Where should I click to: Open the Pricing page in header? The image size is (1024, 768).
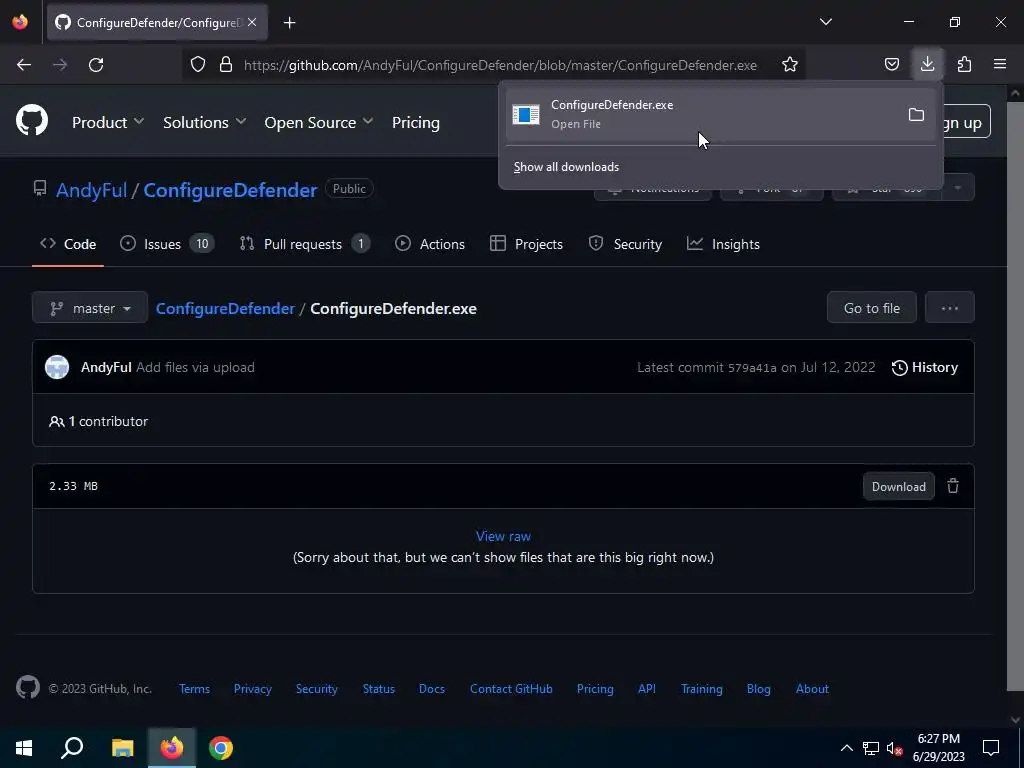[x=415, y=122]
